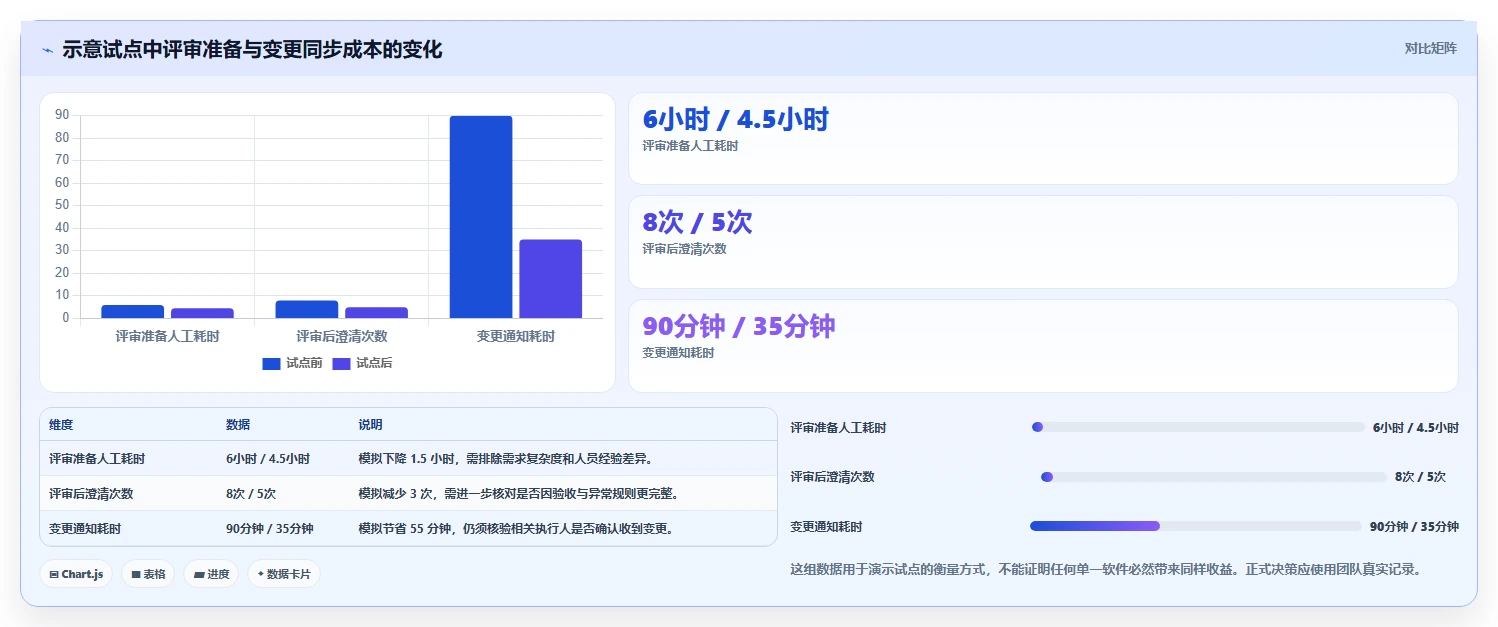Viewport: 1498px width, 627px height.
Task: Click the 数据 column header
Action: tap(238, 425)
